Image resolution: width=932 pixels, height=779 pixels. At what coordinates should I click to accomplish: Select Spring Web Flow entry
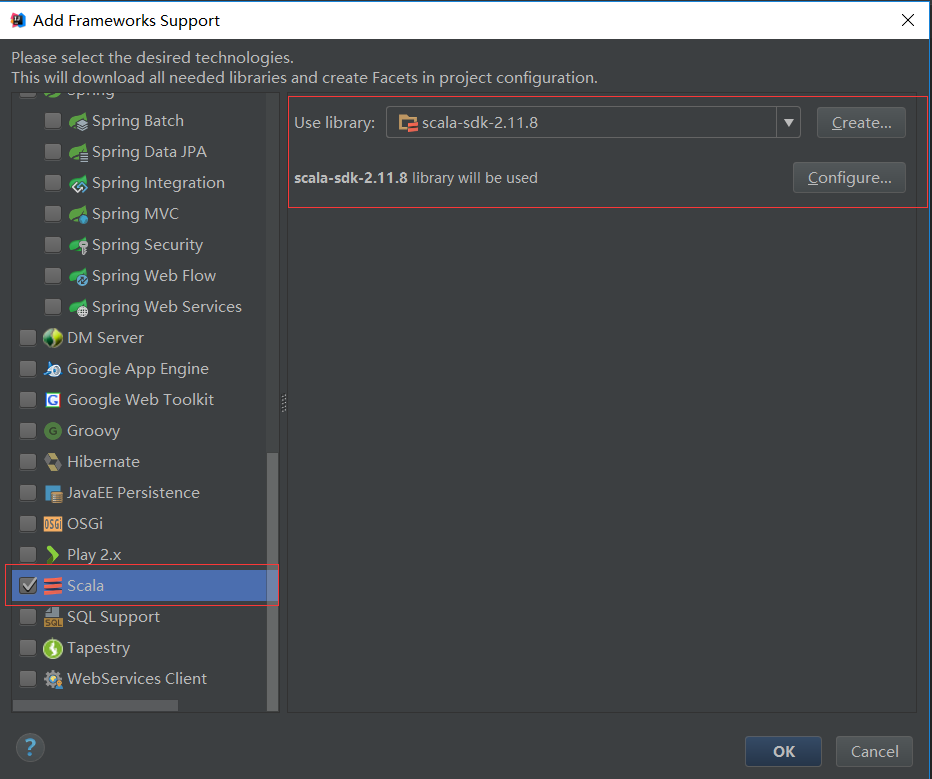click(154, 276)
